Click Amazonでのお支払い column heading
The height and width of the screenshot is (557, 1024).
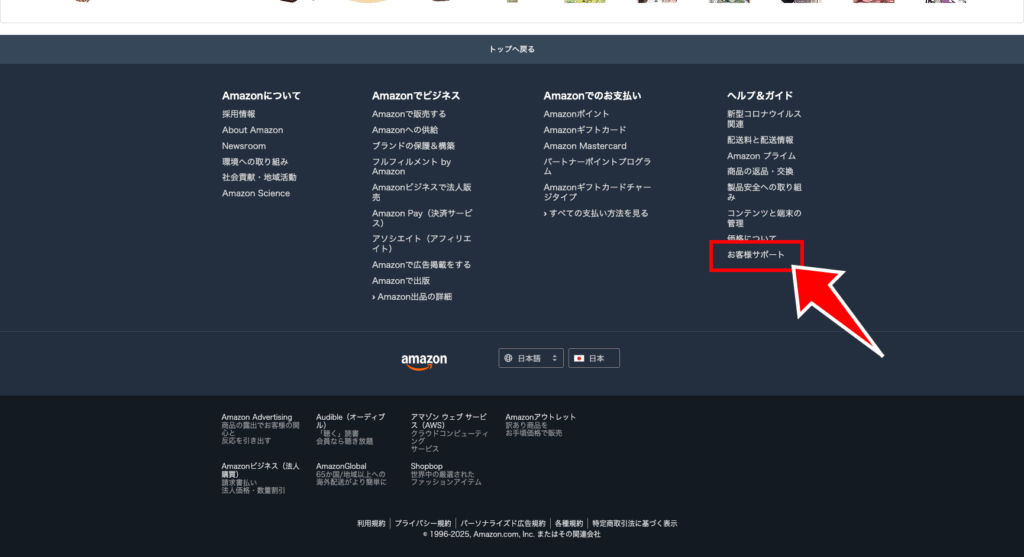click(x=592, y=95)
